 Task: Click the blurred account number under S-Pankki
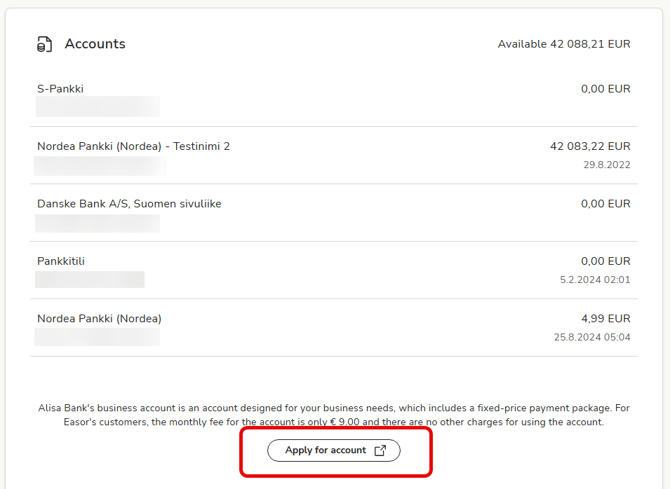[x=98, y=106]
